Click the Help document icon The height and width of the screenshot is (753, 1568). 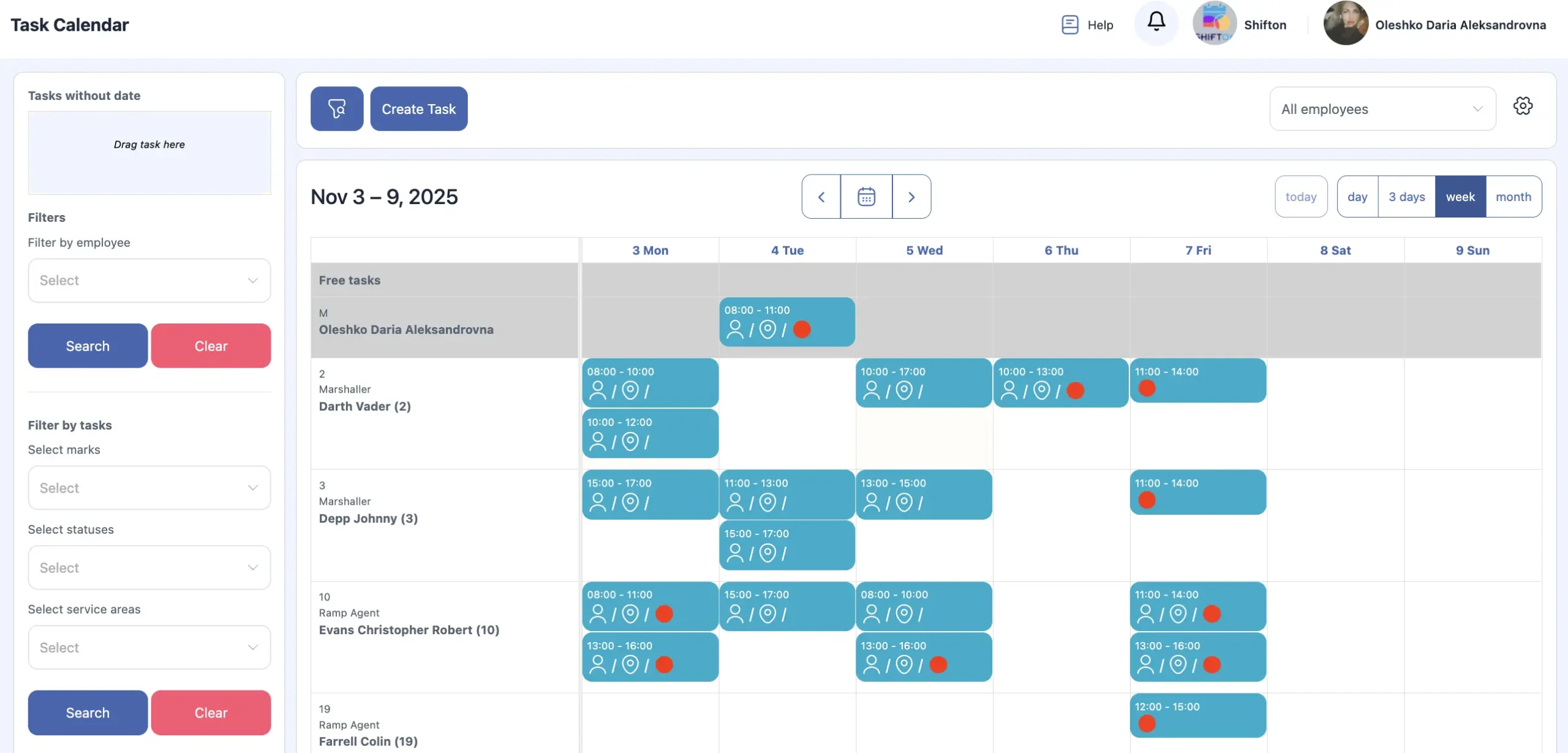[1069, 25]
